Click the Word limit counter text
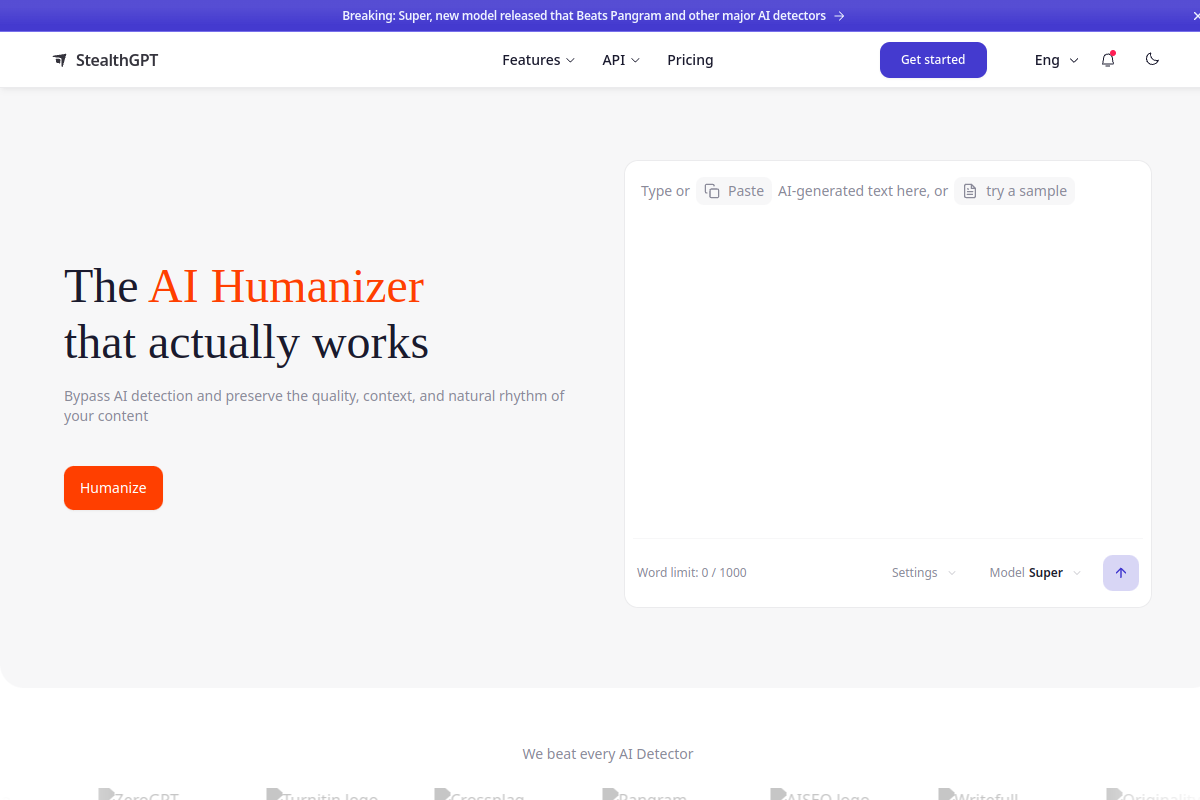1200x800 pixels. [692, 573]
